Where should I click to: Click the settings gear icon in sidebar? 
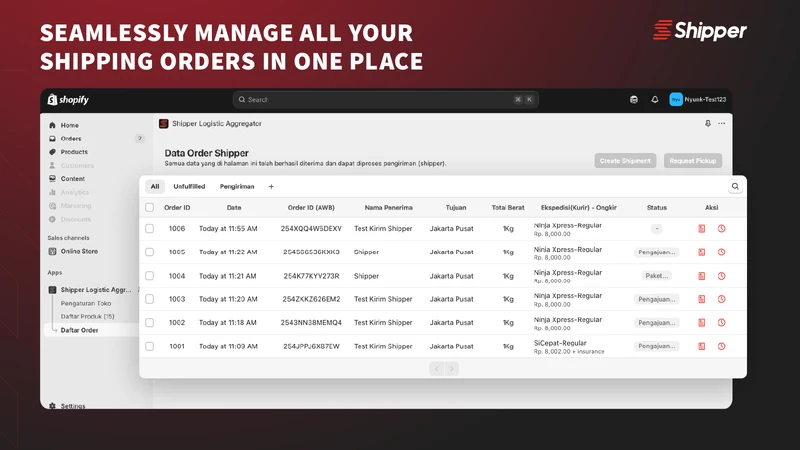coord(52,406)
